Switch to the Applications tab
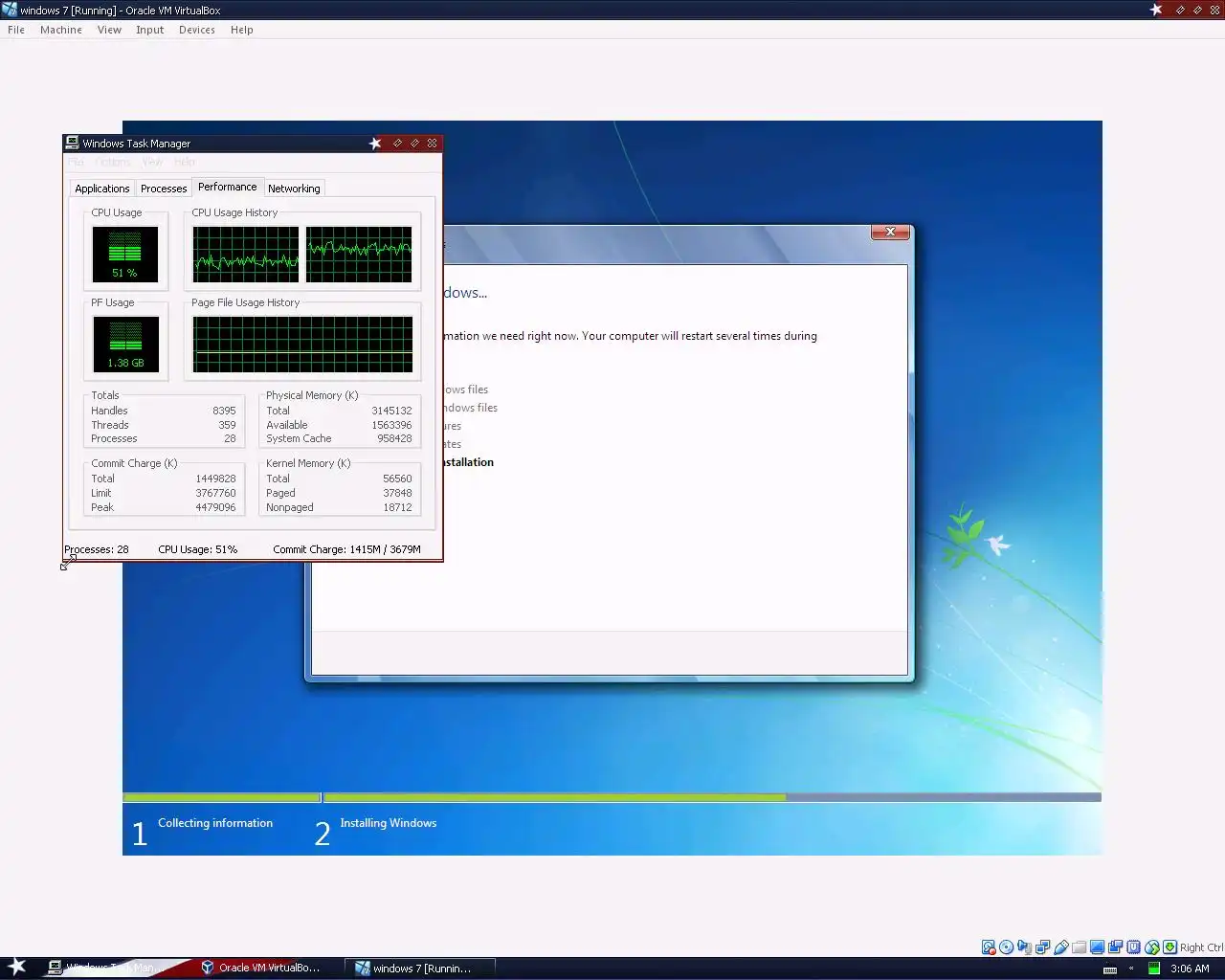 pyautogui.click(x=101, y=189)
